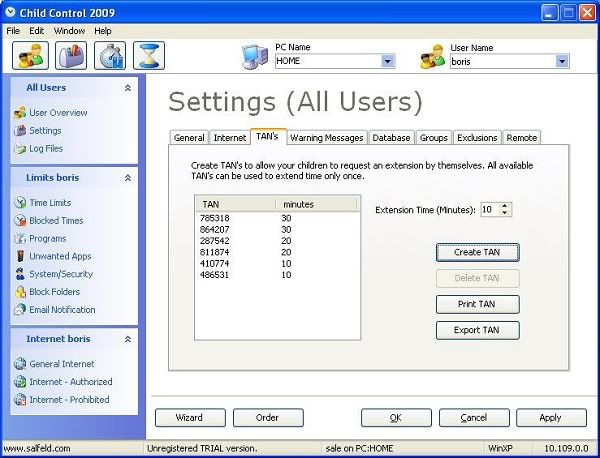Click the System/Security icon
The image size is (600, 458).
(20, 274)
